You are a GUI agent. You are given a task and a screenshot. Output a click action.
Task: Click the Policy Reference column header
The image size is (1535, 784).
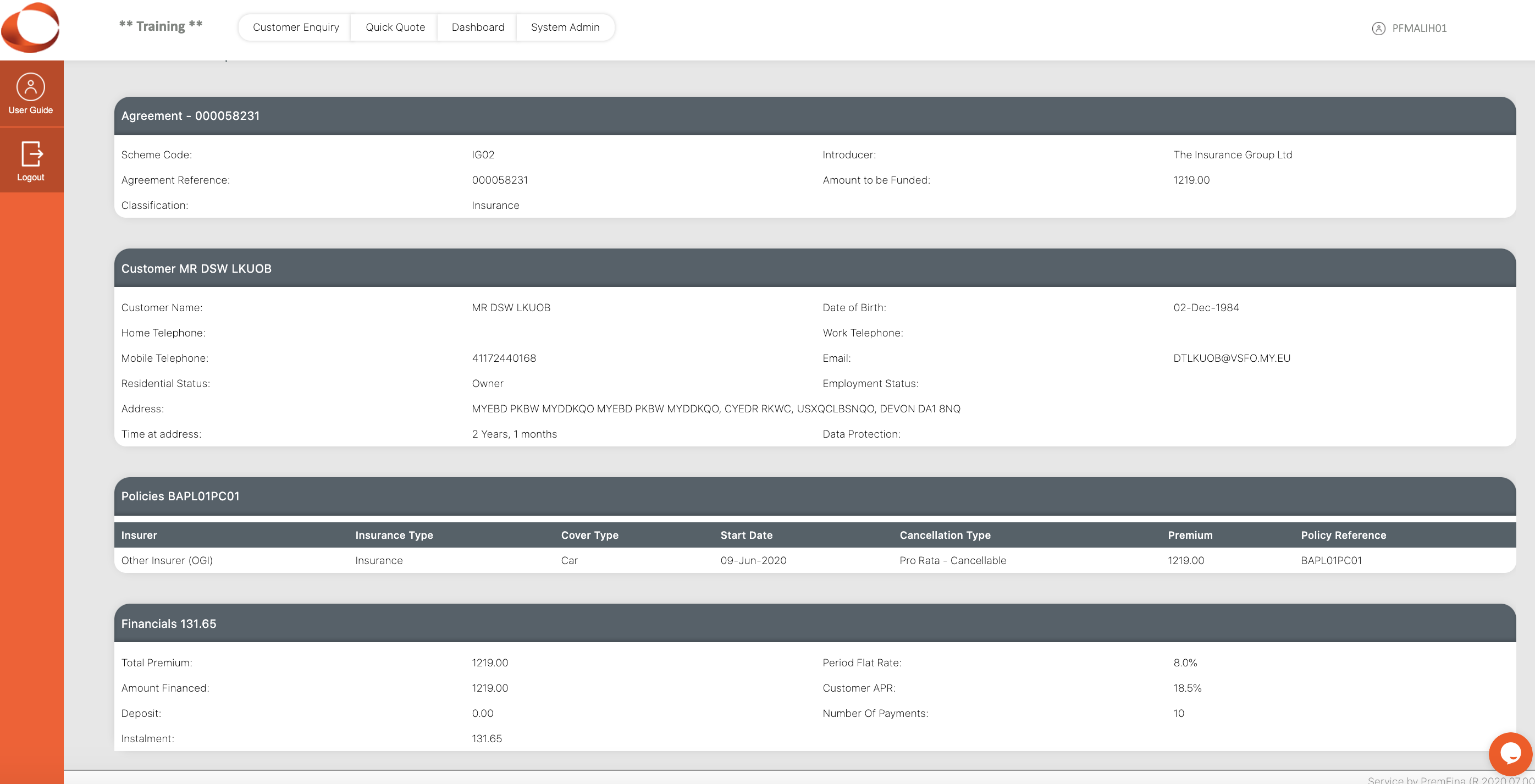(x=1343, y=535)
